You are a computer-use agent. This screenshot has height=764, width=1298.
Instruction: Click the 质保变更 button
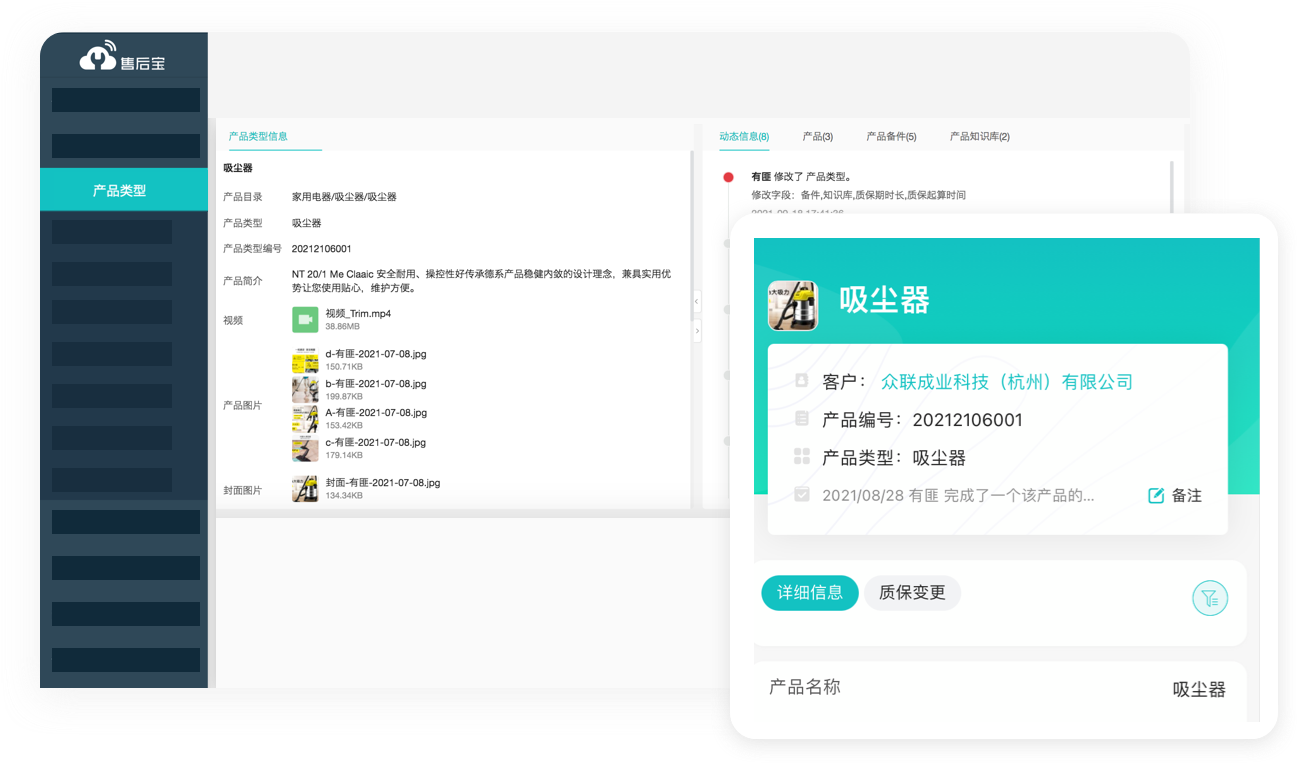pos(912,592)
